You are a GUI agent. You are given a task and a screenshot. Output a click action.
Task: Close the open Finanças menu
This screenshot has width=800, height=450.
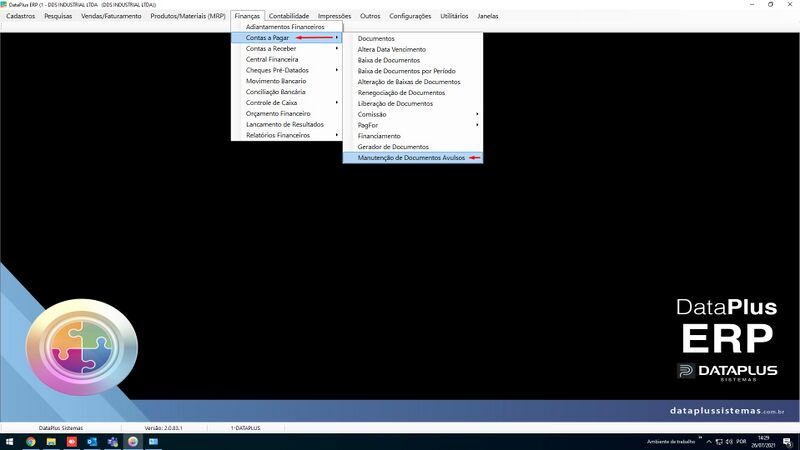point(247,16)
